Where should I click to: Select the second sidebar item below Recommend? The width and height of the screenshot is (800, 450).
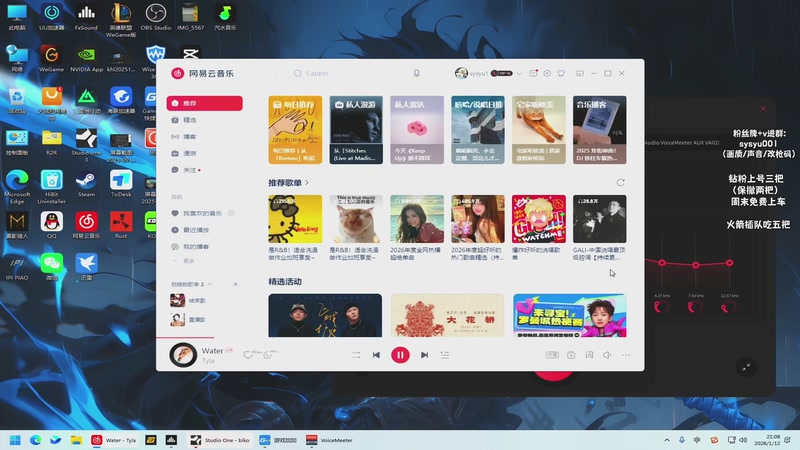205,120
